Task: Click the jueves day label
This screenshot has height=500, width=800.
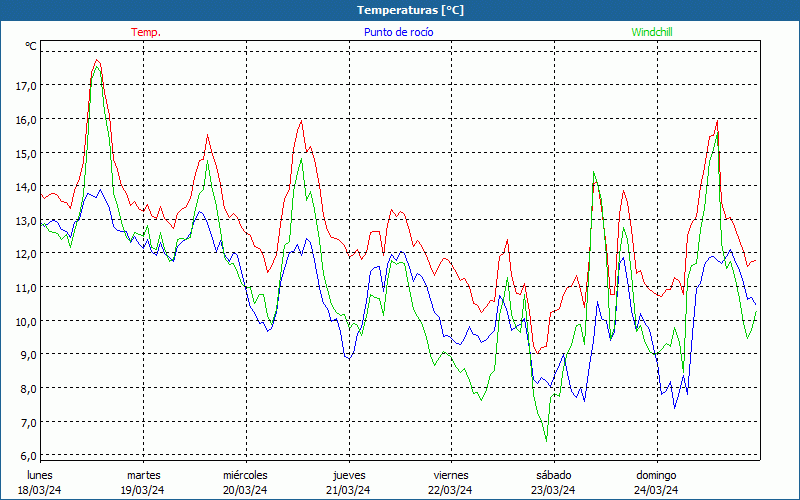Action: point(349,475)
